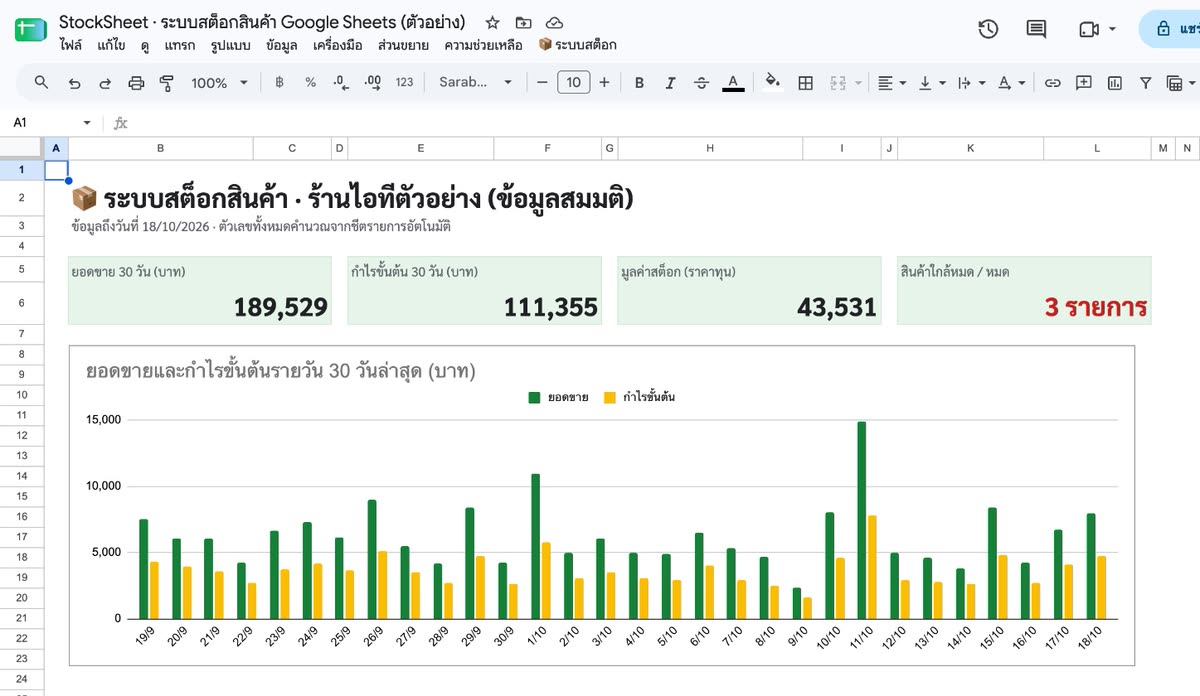Screen dimensions: 1200x696
Task: Star the StockSheet document
Action: point(491,22)
